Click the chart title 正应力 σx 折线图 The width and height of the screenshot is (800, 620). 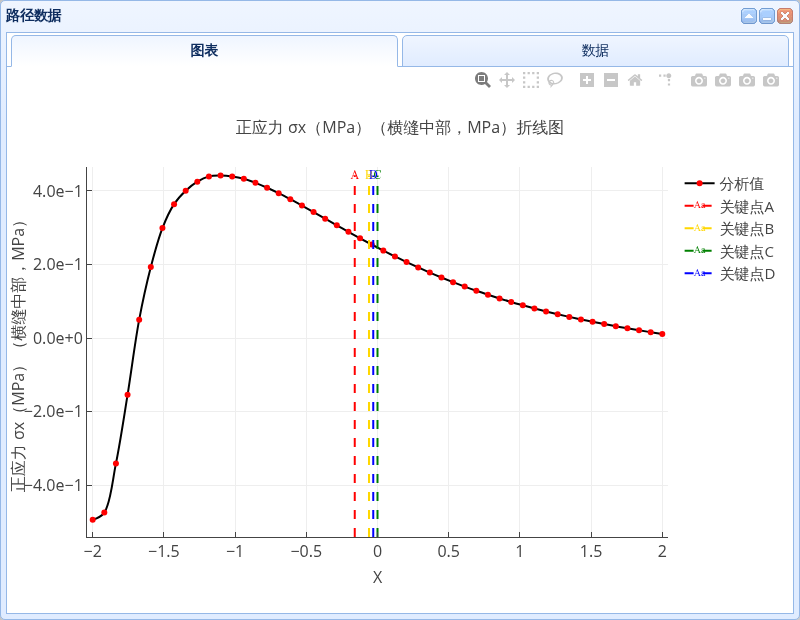pyautogui.click(x=399, y=127)
